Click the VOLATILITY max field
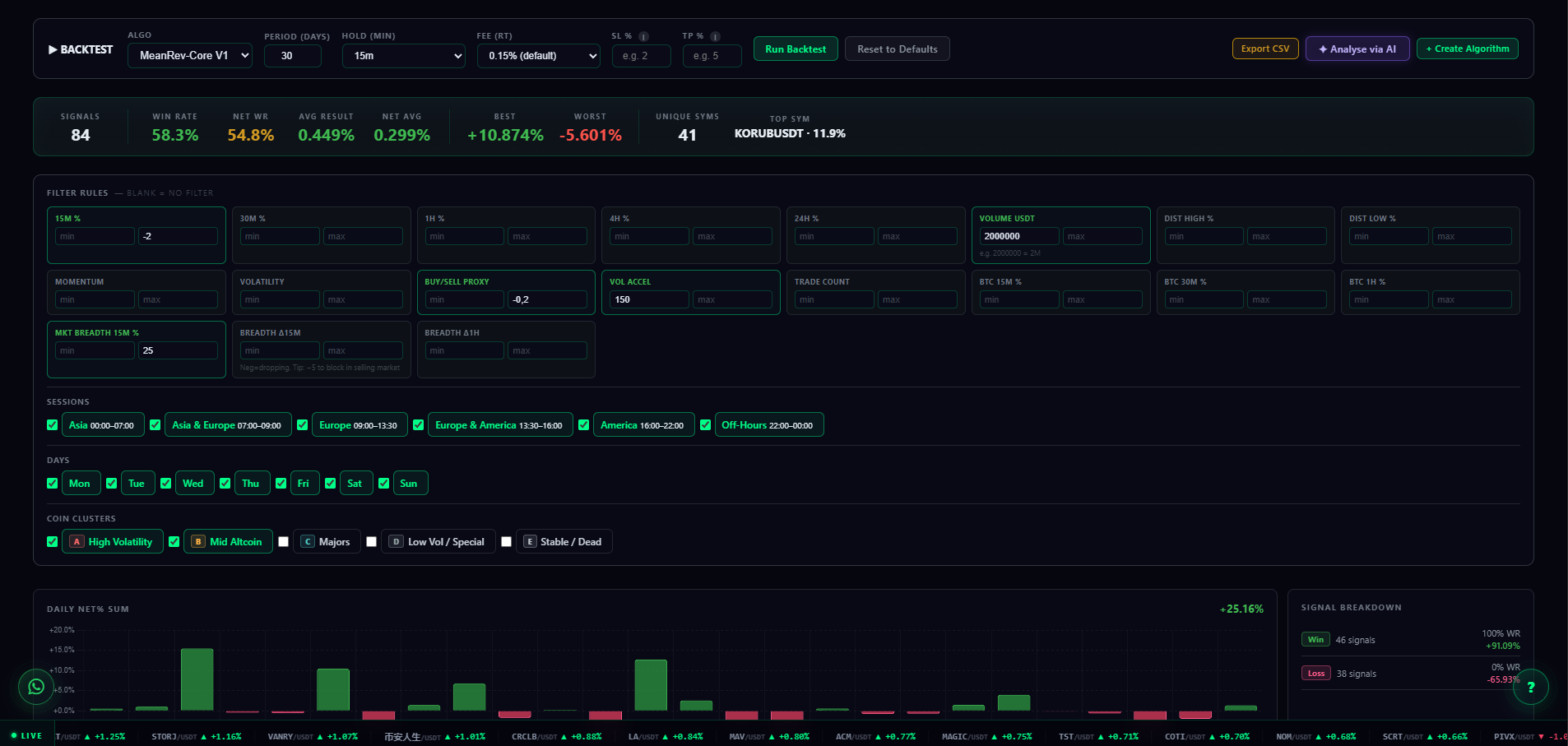This screenshot has width=1568, height=746. (x=363, y=299)
